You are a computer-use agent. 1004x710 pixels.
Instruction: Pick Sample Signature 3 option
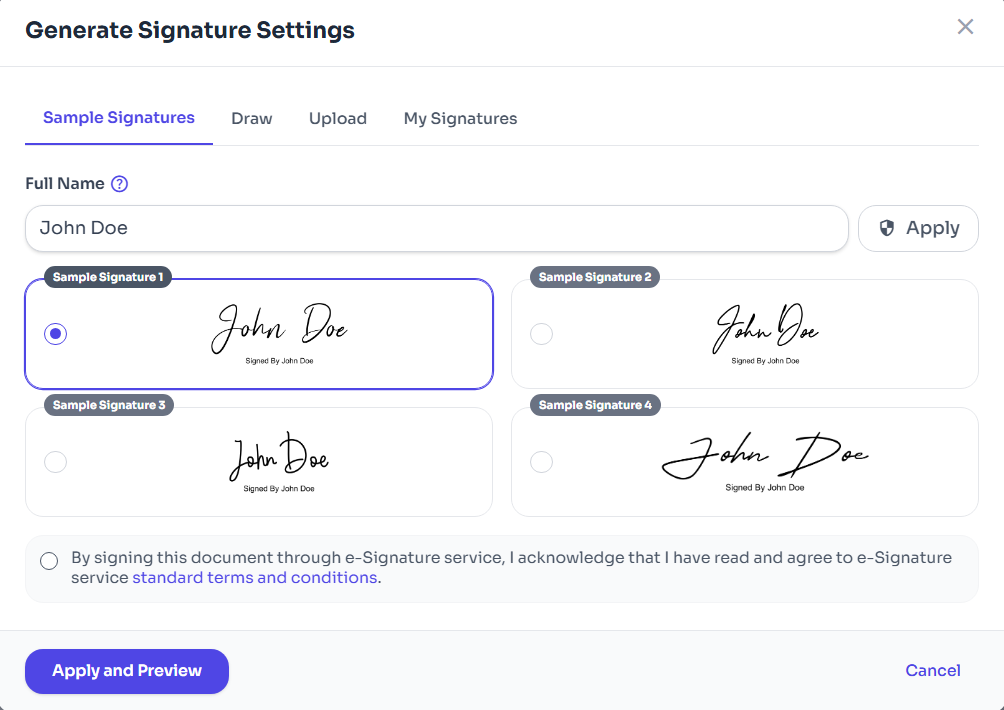click(55, 461)
